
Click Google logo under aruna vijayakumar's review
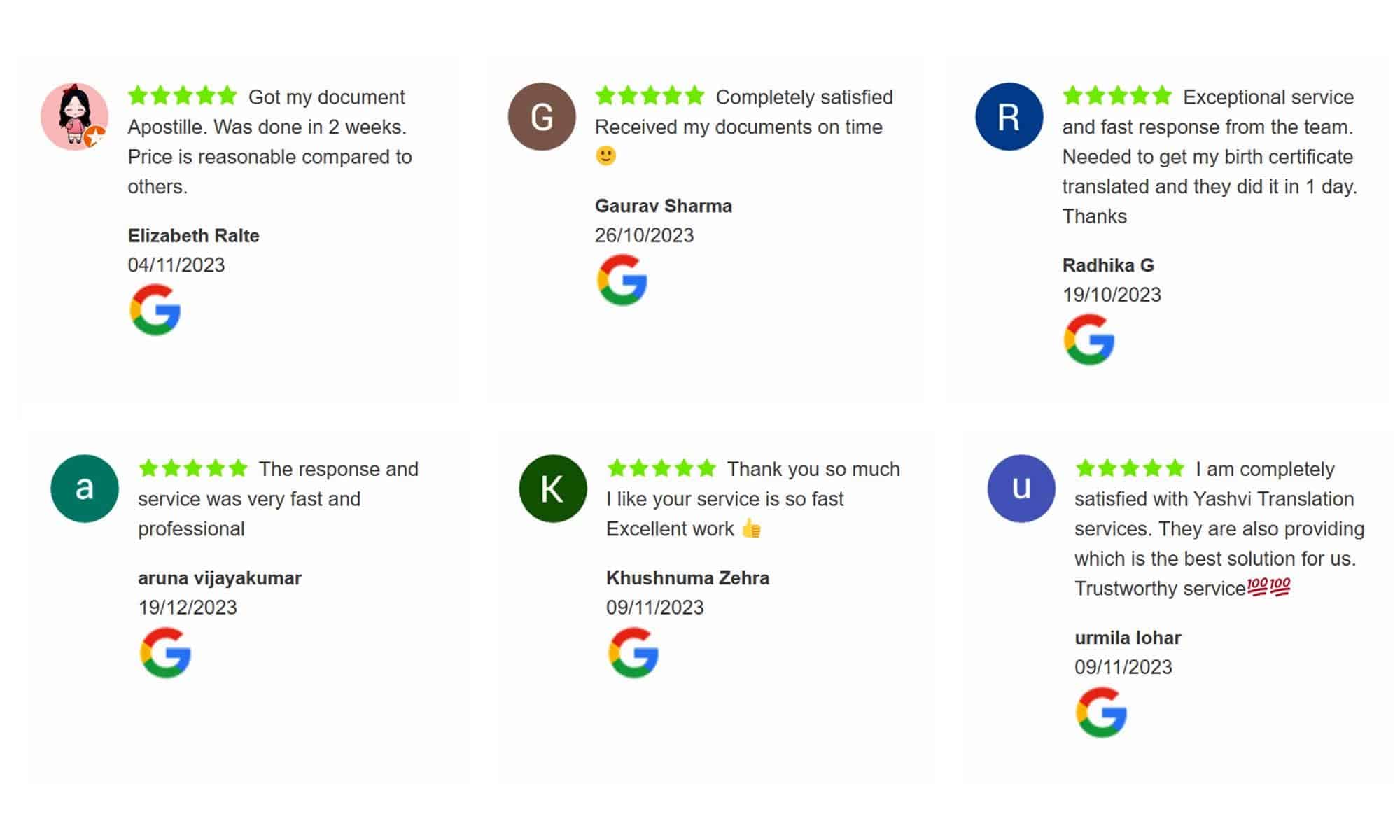[166, 652]
